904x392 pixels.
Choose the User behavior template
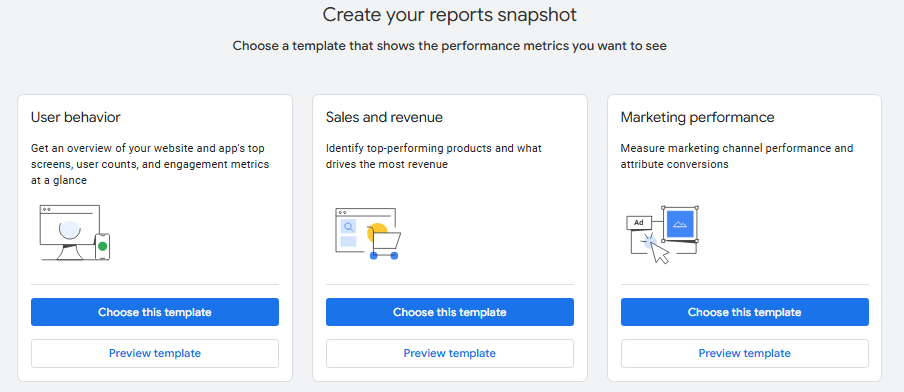pyautogui.click(x=155, y=312)
